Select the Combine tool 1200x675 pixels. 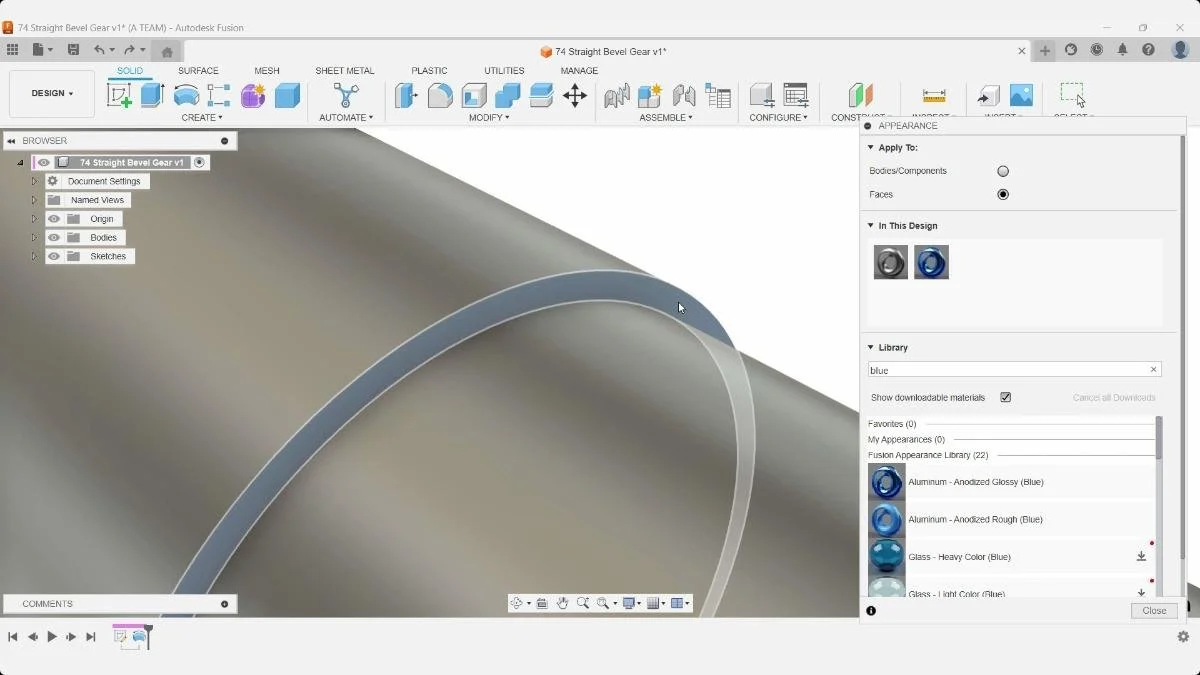click(x=508, y=95)
